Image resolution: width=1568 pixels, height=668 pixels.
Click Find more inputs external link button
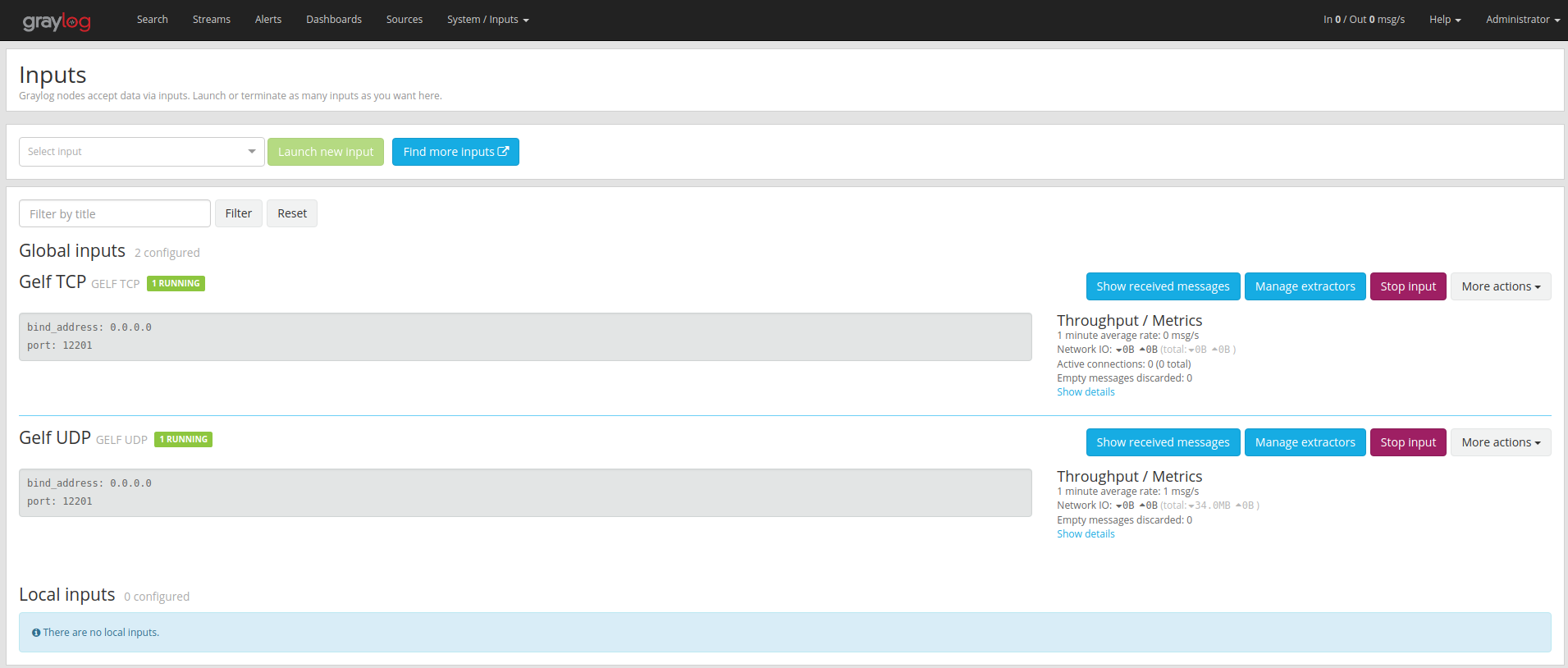[x=455, y=152]
